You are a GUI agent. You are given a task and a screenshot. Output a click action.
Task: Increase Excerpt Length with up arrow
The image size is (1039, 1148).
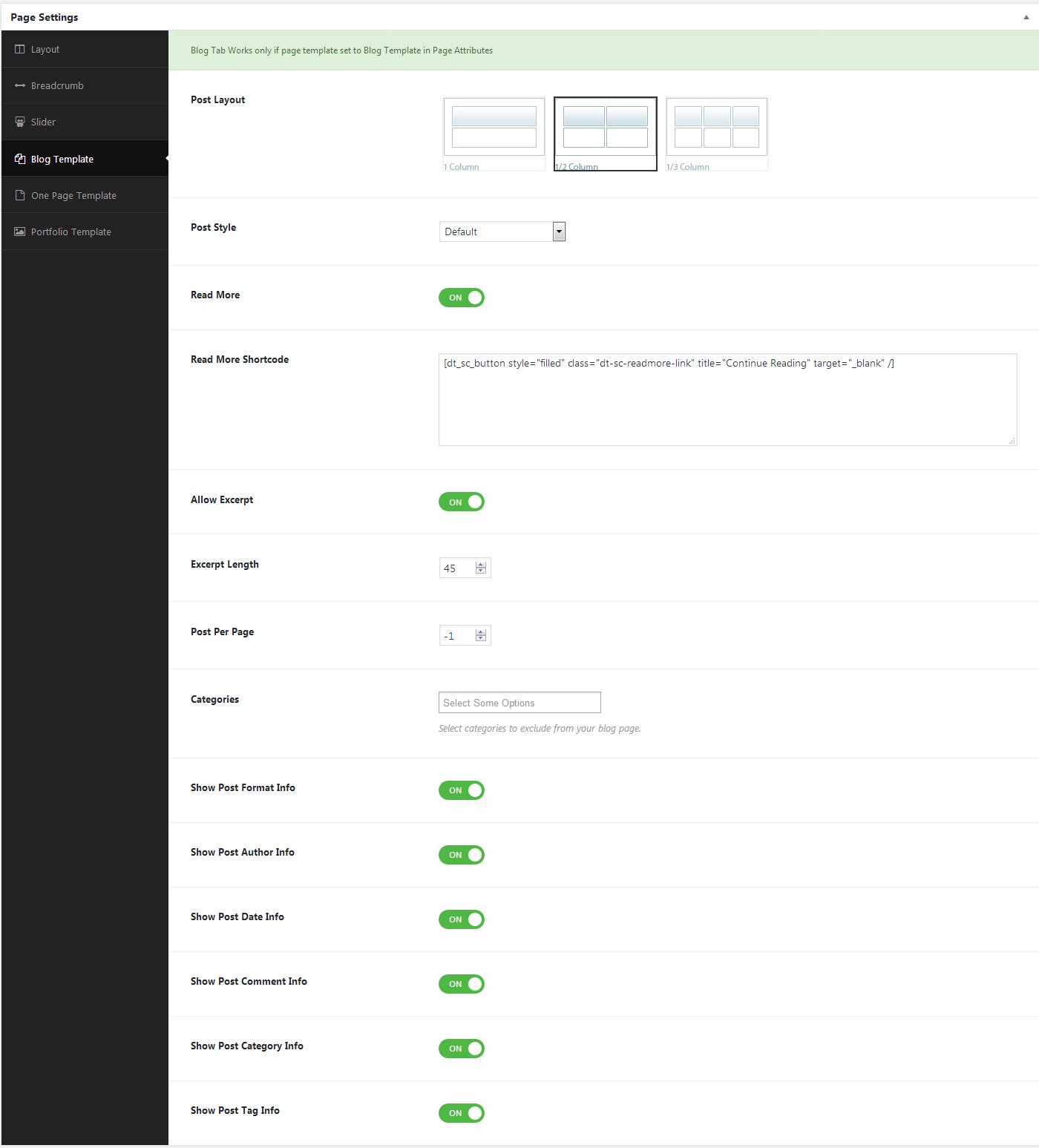coord(481,565)
